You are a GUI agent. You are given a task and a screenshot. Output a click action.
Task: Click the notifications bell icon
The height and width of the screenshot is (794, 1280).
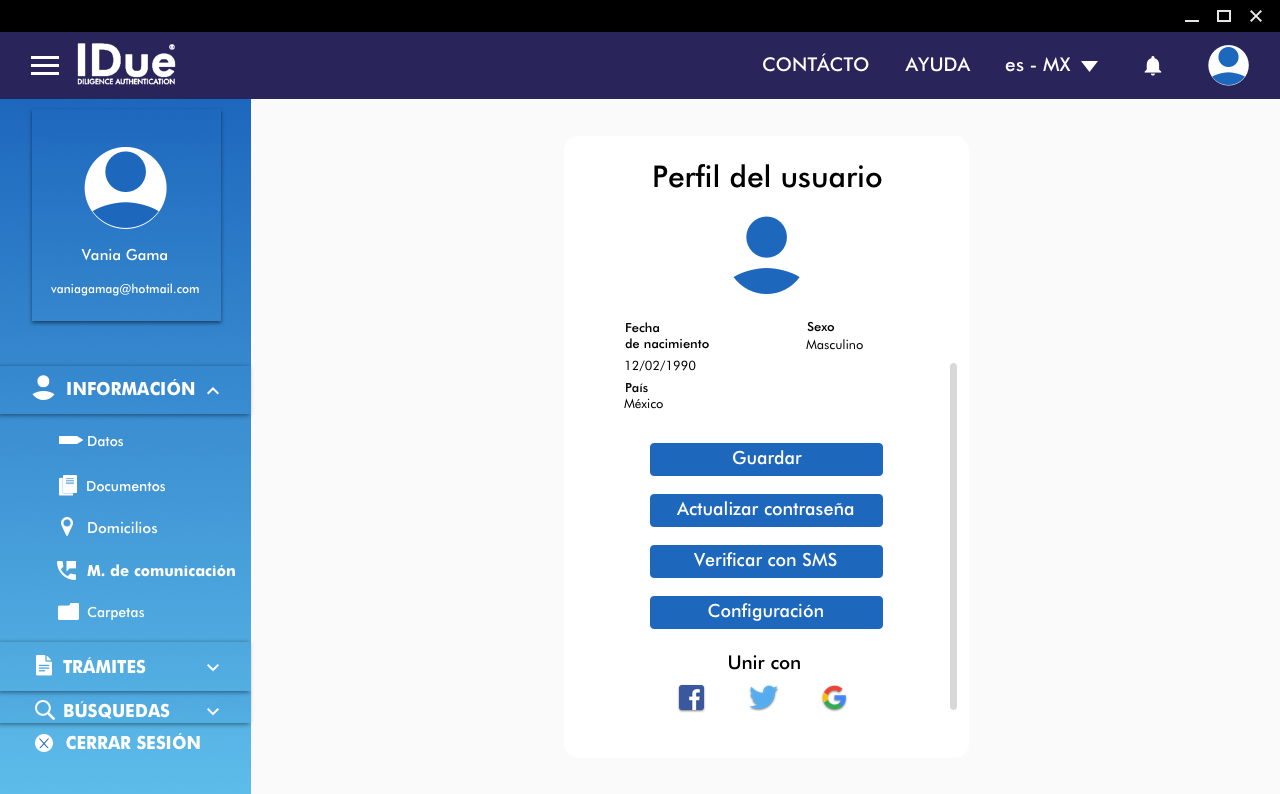point(1152,66)
